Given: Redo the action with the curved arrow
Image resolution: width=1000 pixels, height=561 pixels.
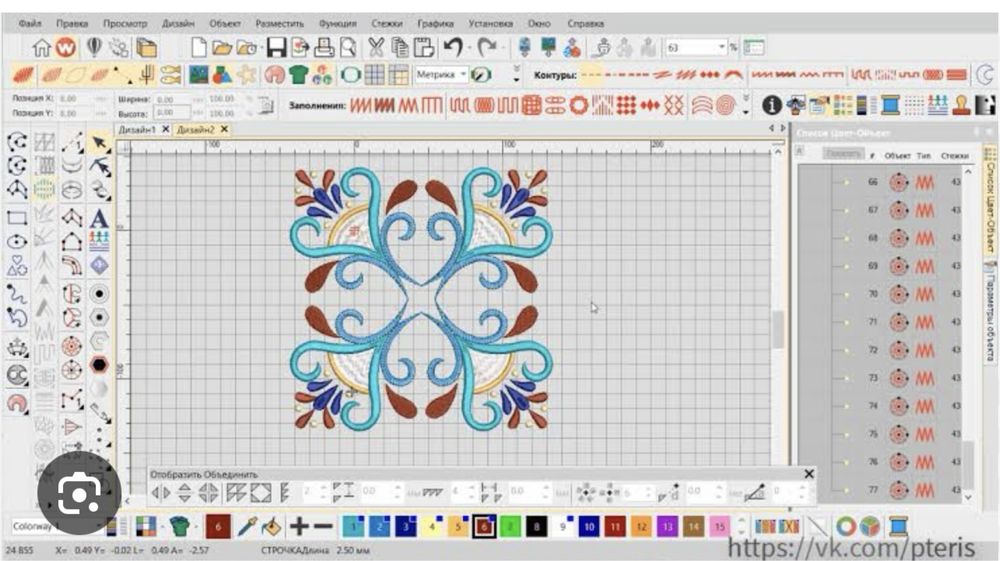Looking at the screenshot, I should point(487,47).
